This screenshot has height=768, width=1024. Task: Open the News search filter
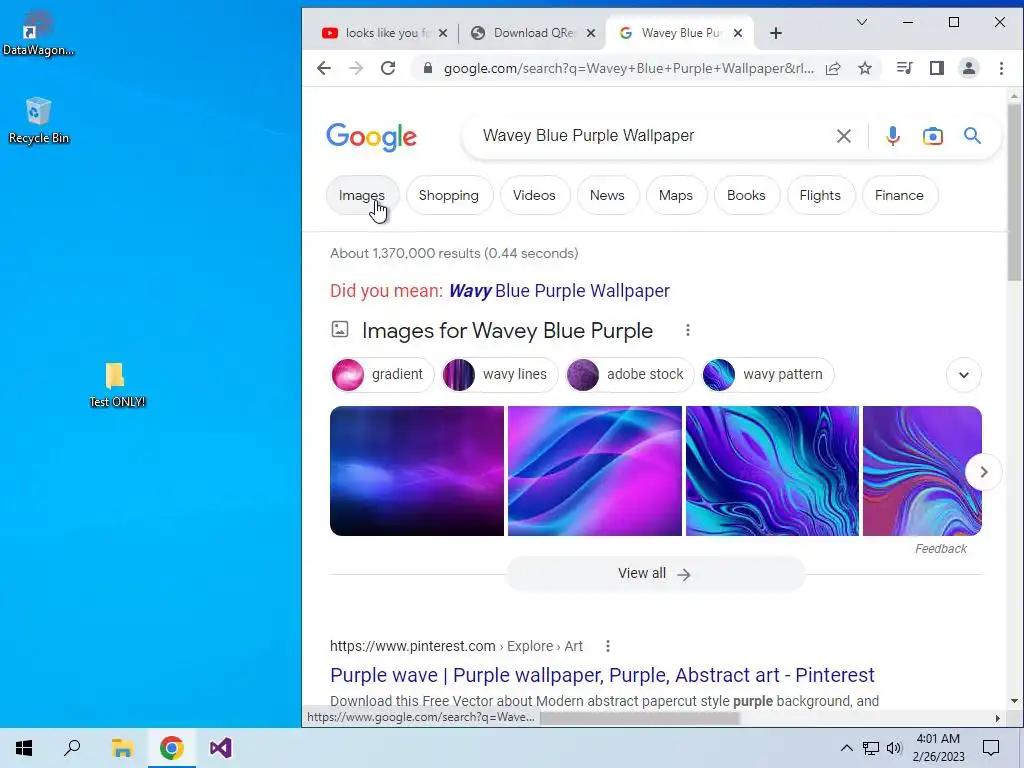click(x=607, y=195)
